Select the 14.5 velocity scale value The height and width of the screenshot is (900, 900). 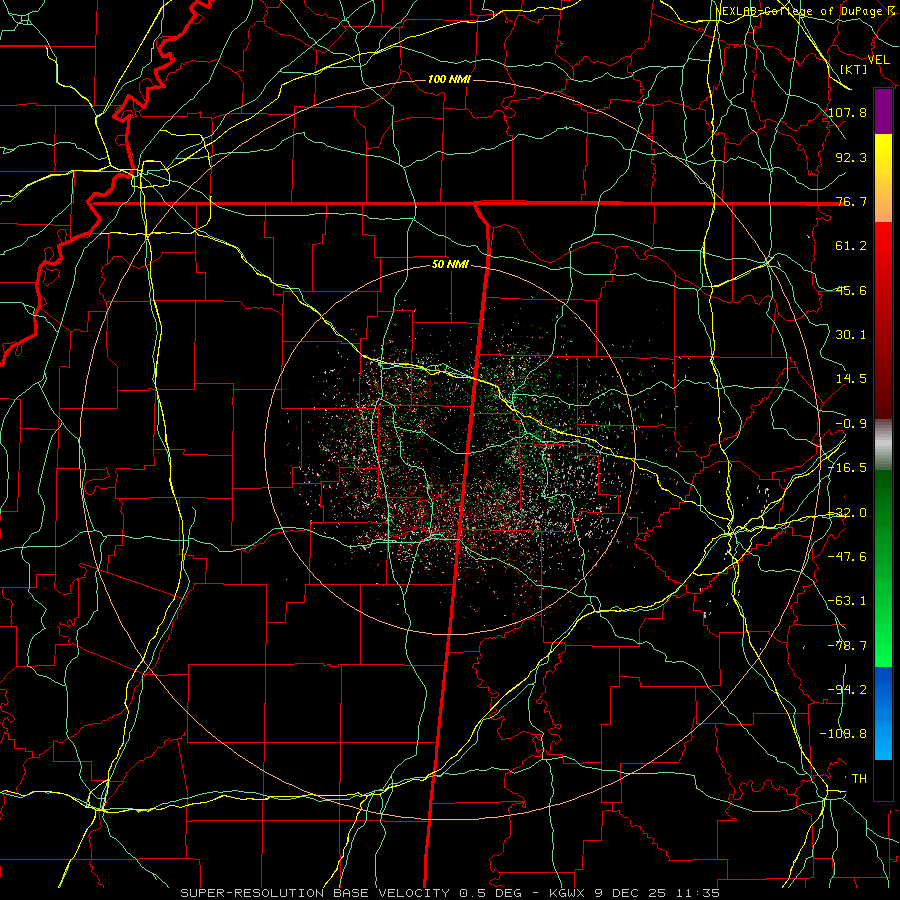[x=851, y=379]
